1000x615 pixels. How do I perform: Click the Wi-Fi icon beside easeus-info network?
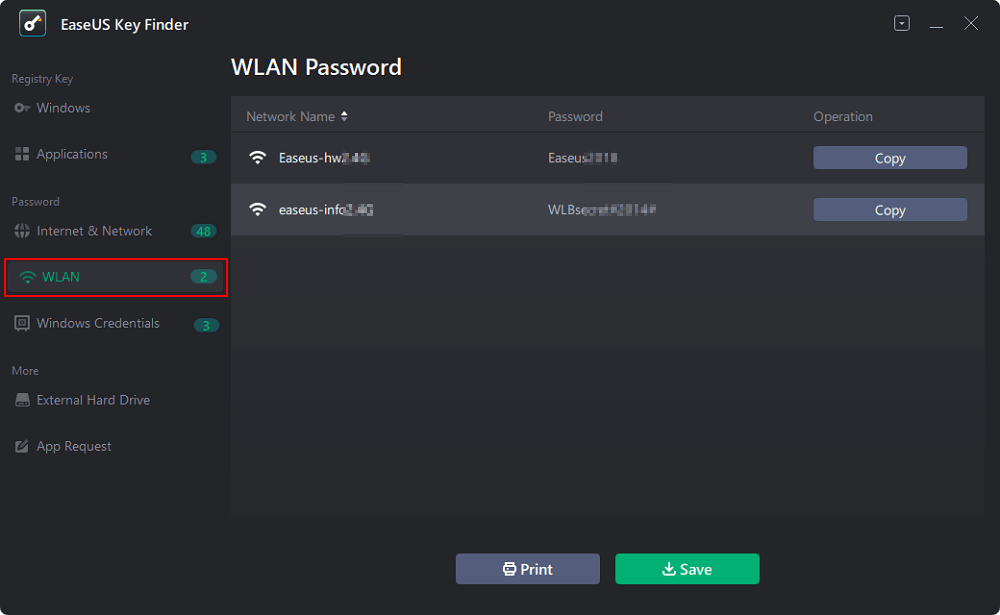(258, 209)
